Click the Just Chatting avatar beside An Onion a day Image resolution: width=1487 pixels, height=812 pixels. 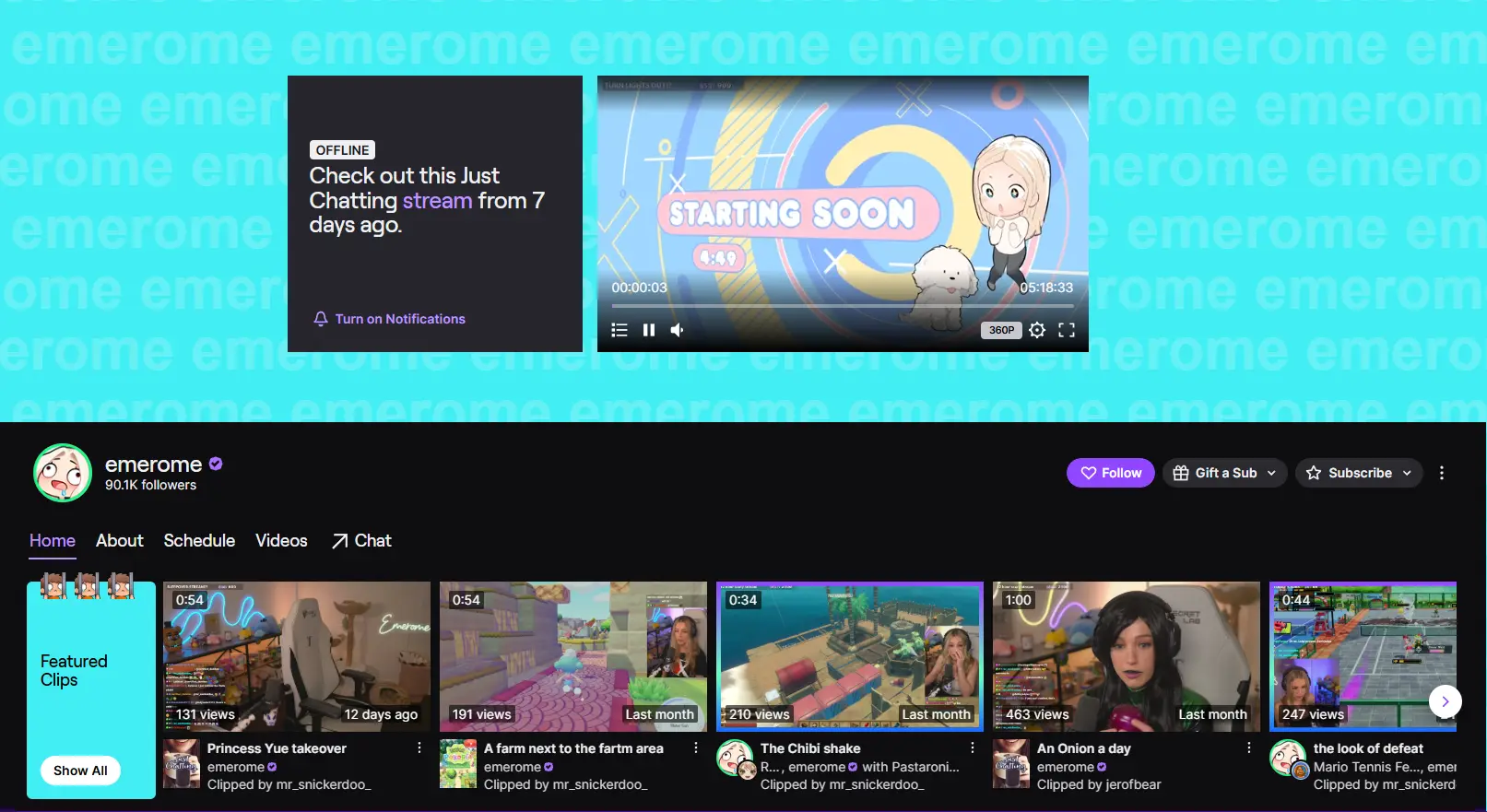(1011, 764)
